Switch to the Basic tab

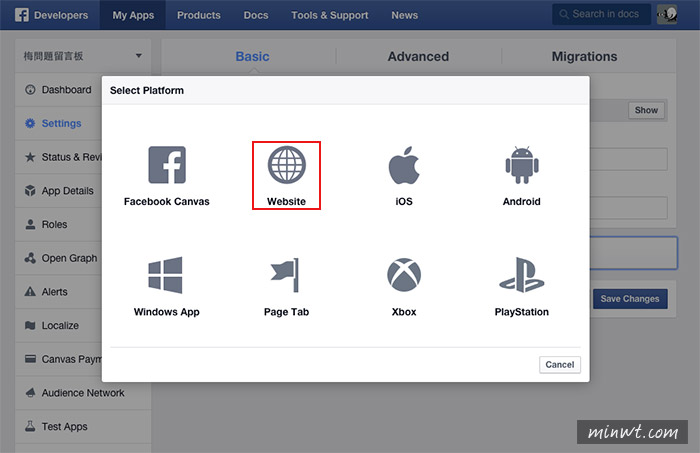click(252, 57)
